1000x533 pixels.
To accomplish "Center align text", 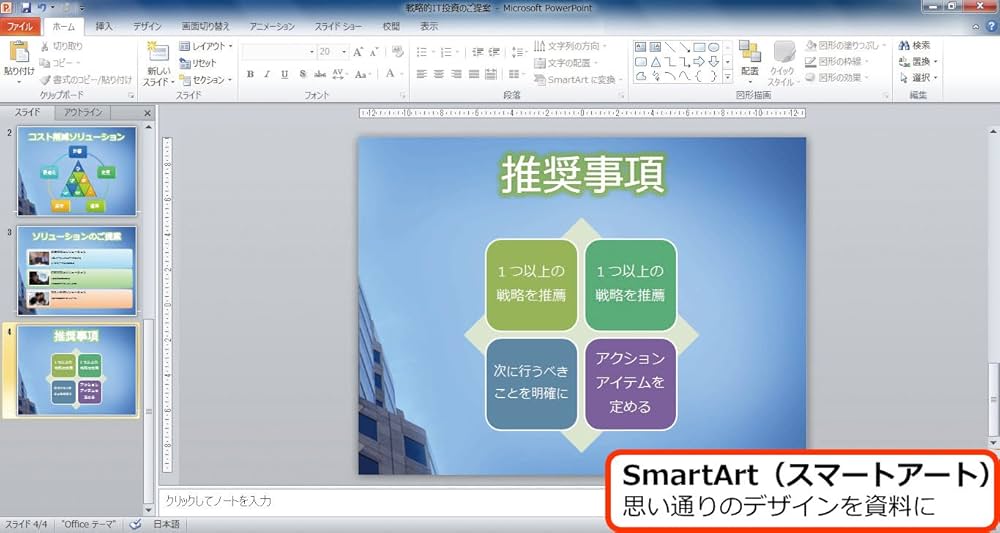I will pos(439,74).
